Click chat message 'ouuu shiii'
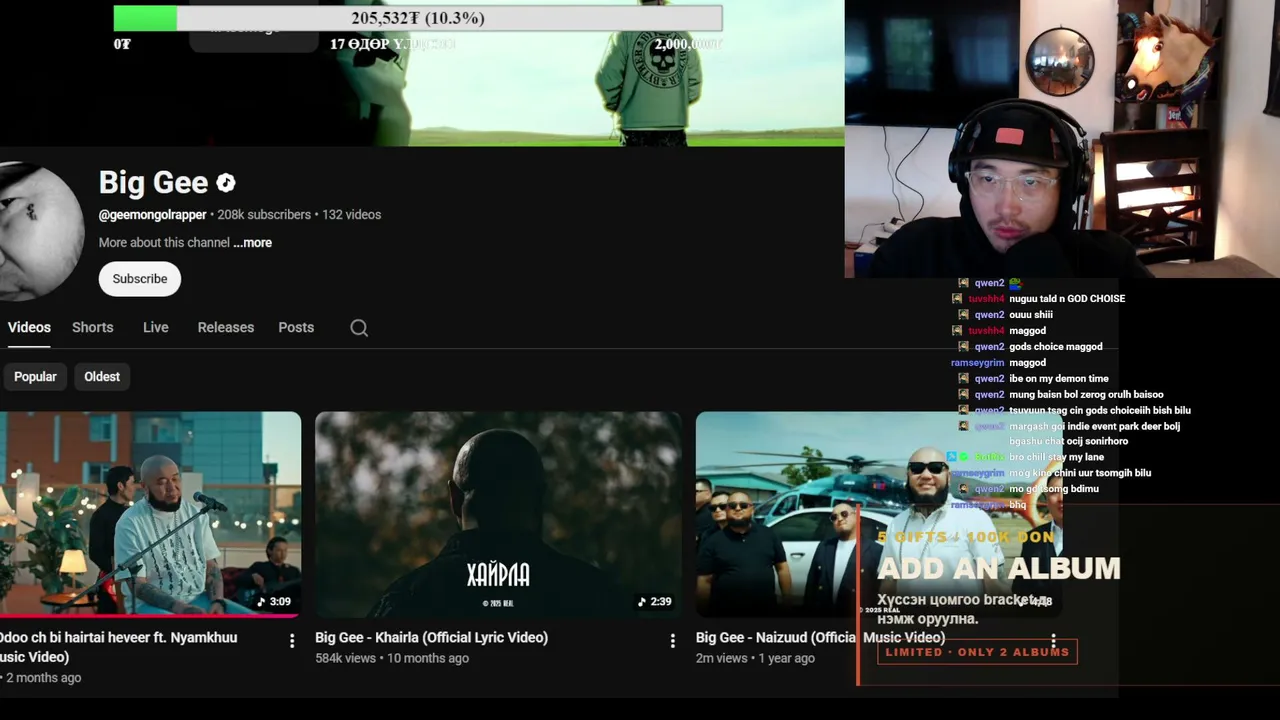This screenshot has height=720, width=1280. point(1031,315)
